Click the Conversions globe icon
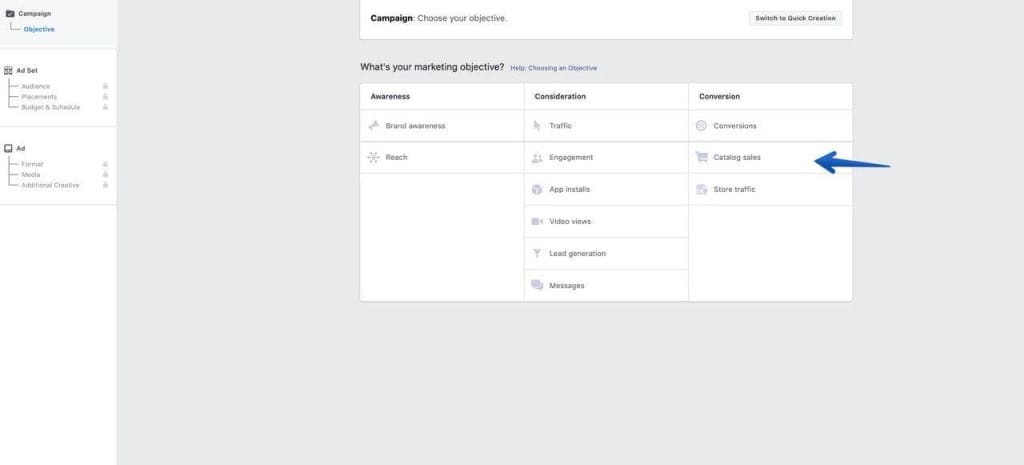The image size is (1024, 465). (x=701, y=126)
